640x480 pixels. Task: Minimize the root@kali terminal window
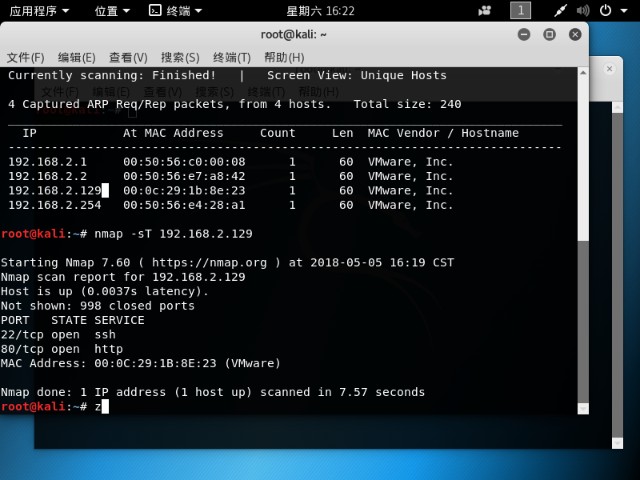[524, 35]
